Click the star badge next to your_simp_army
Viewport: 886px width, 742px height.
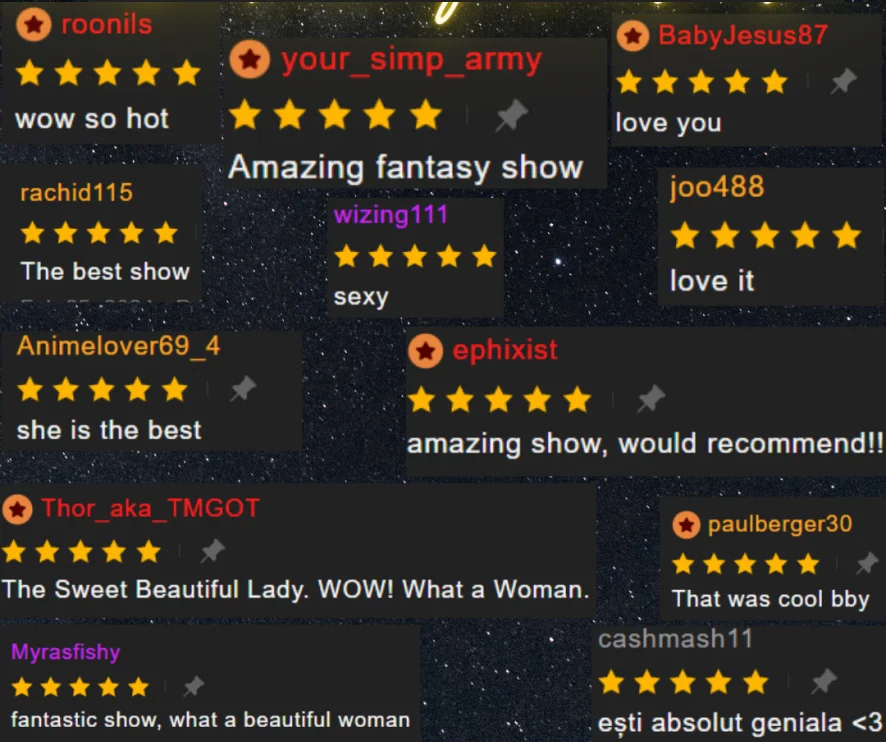(x=250, y=59)
